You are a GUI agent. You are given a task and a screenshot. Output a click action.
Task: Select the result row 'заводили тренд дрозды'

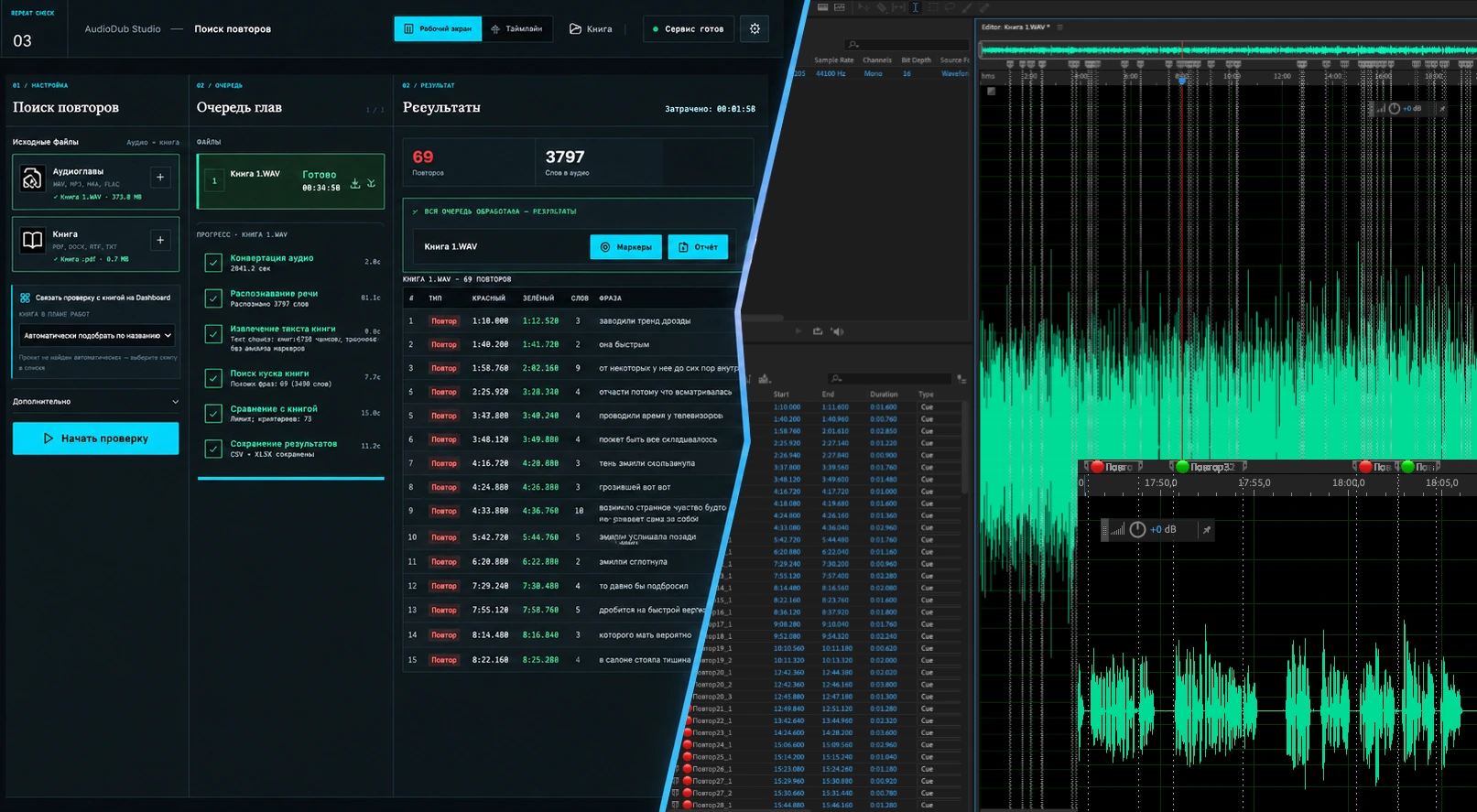point(571,321)
